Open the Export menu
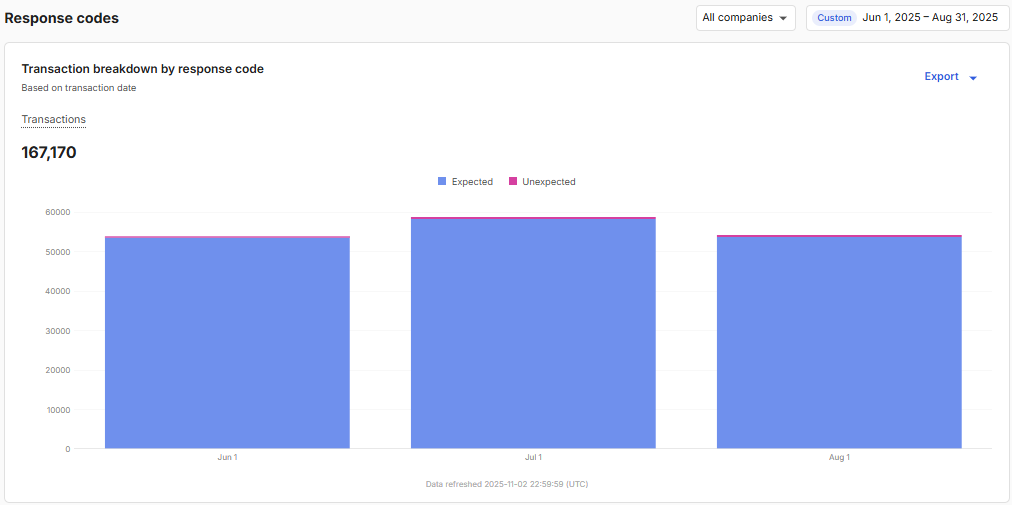1012x505 pixels. [951, 76]
